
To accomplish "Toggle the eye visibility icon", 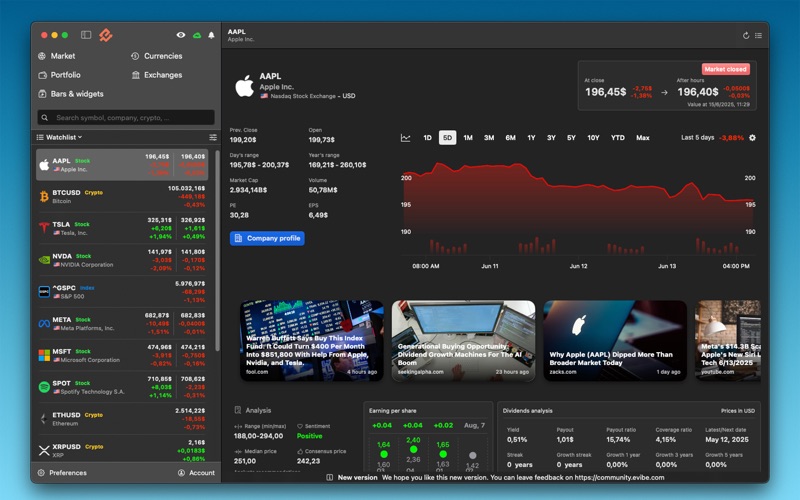I will [181, 35].
